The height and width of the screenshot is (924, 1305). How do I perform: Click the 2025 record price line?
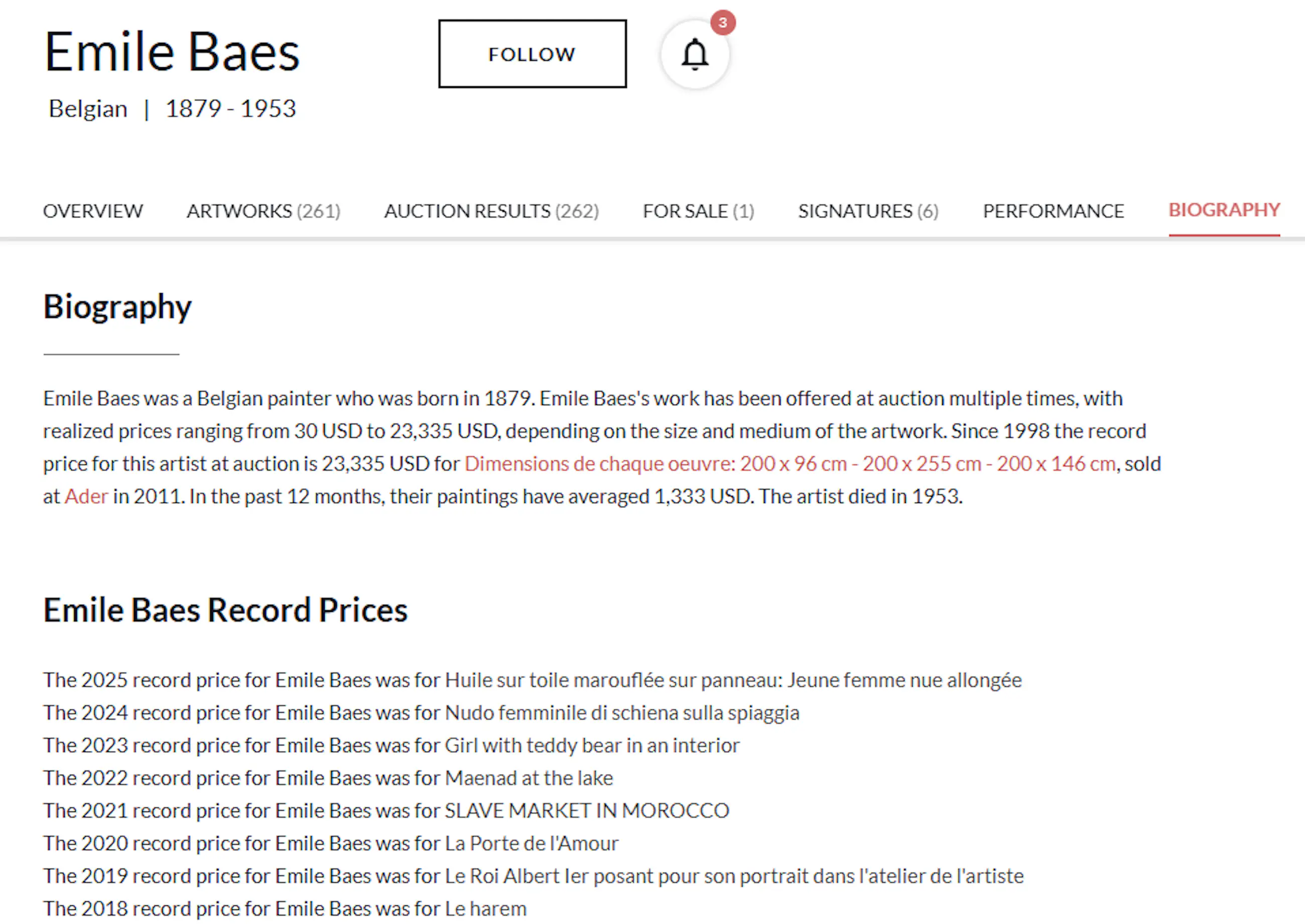coord(533,681)
